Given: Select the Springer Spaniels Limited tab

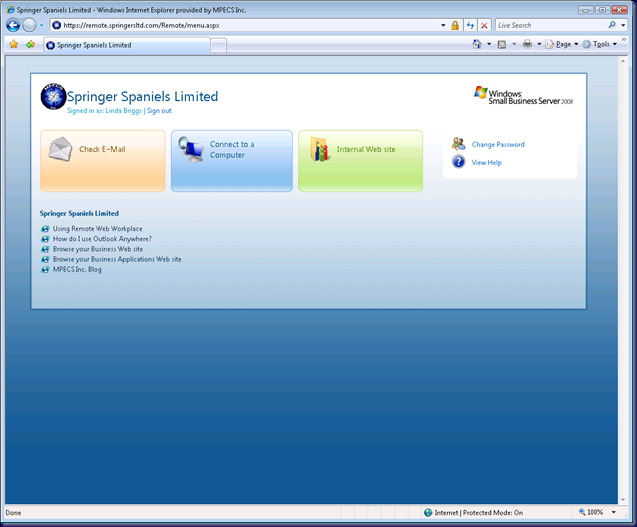Looking at the screenshot, I should [x=127, y=45].
